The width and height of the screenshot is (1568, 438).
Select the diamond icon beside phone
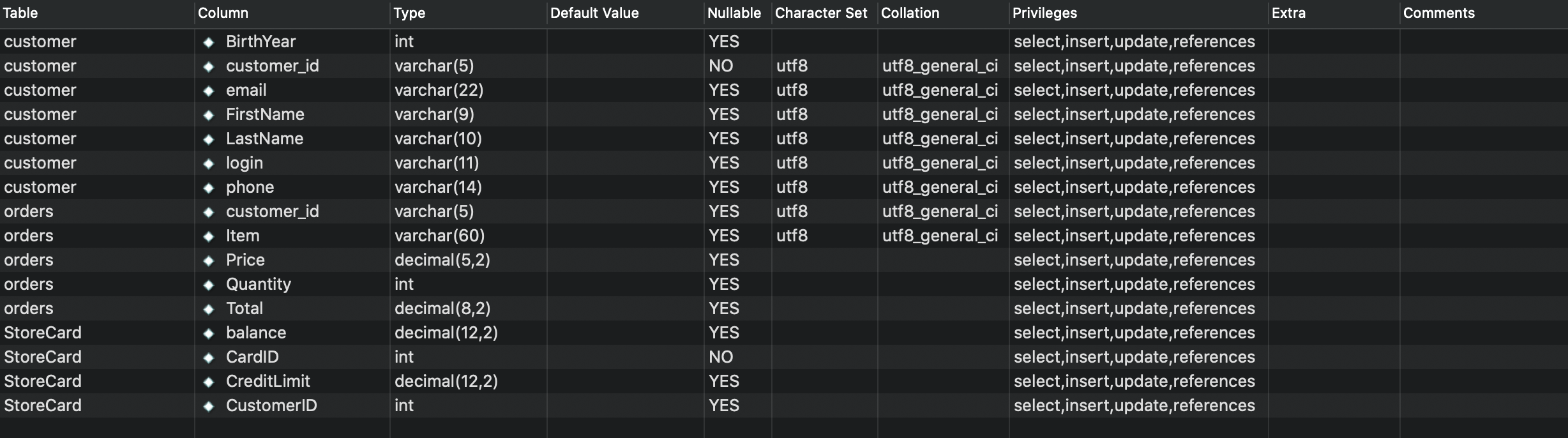point(208,188)
